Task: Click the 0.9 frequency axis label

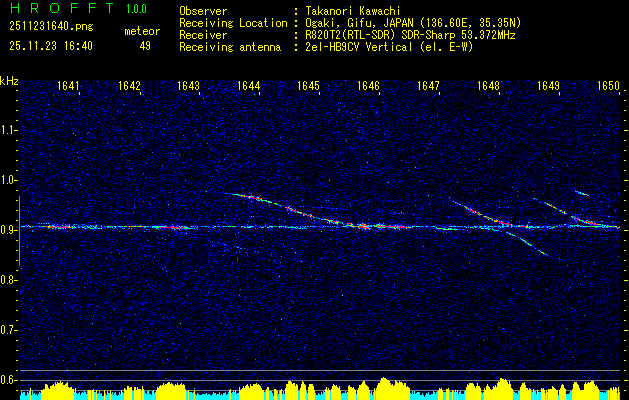Action: click(x=9, y=230)
